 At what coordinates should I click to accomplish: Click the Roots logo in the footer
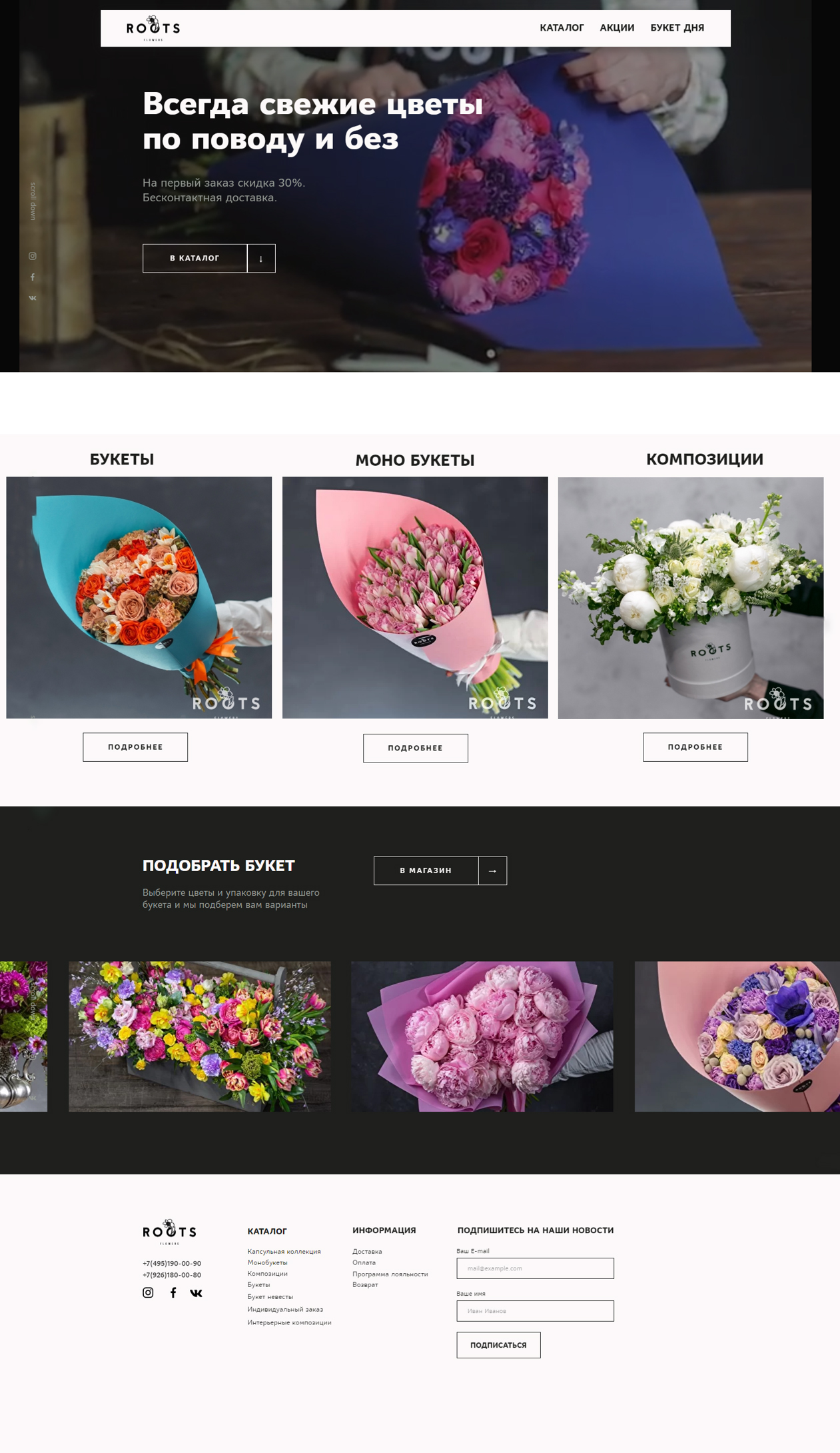(x=169, y=1232)
